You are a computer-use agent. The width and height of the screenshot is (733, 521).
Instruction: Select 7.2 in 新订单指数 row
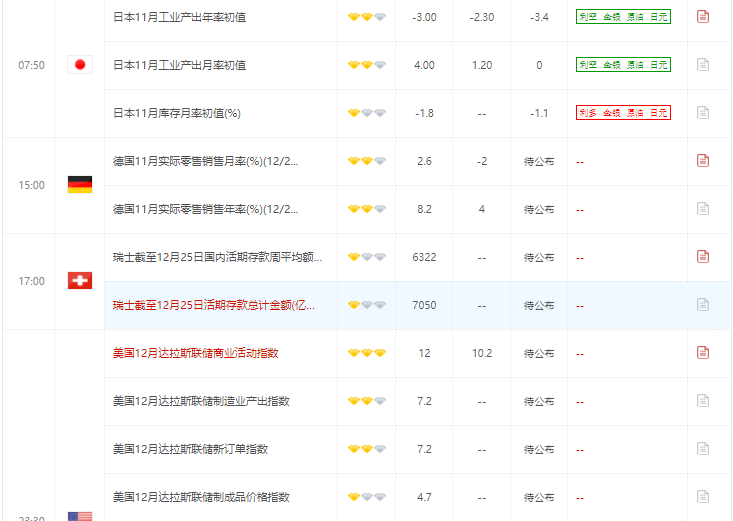point(424,449)
